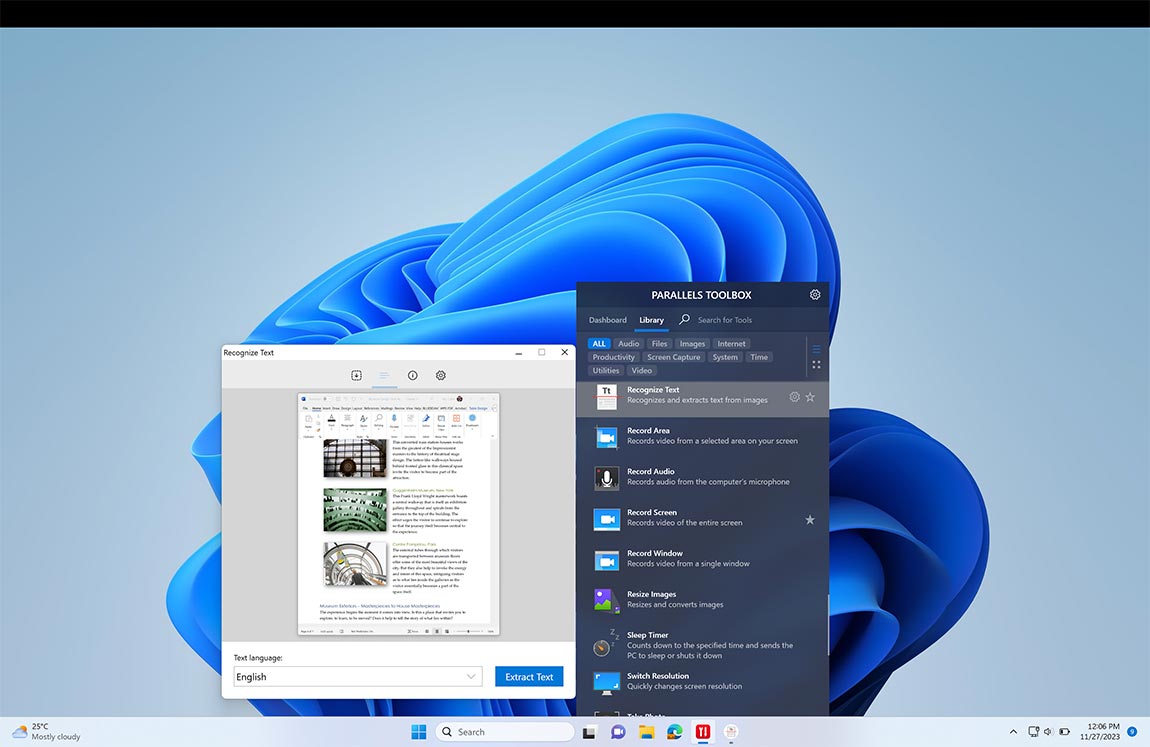Open the image import panel in Recognize Text
Image resolution: width=1150 pixels, height=747 pixels.
click(x=356, y=375)
